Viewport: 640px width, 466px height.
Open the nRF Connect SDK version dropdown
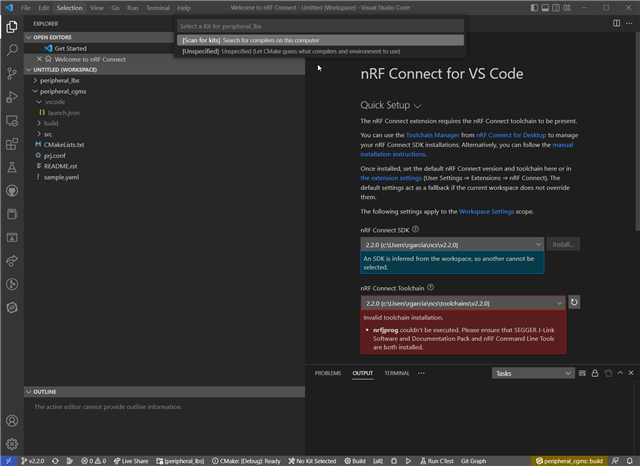(452, 244)
